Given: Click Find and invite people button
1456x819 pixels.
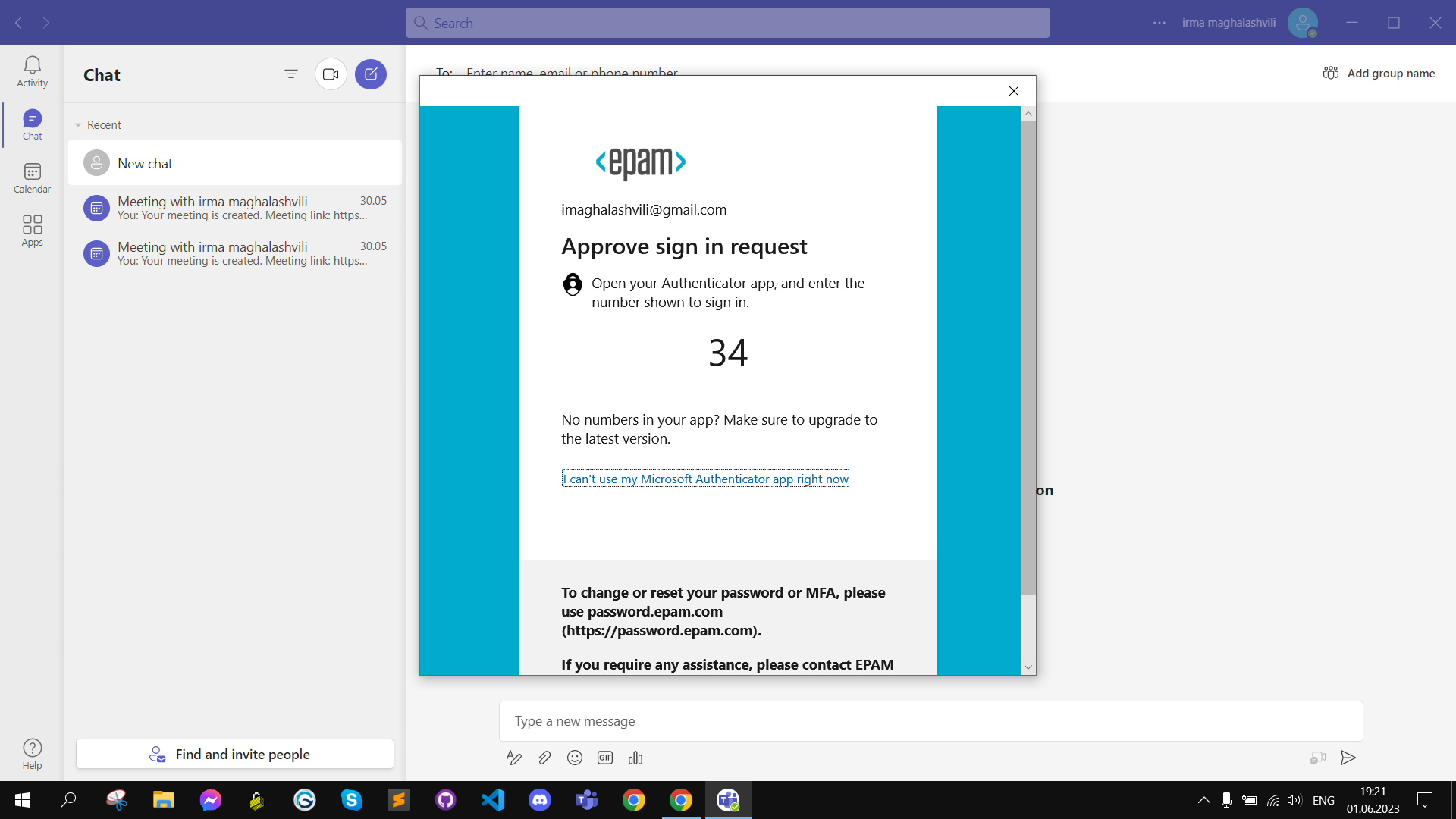Looking at the screenshot, I should tap(235, 754).
